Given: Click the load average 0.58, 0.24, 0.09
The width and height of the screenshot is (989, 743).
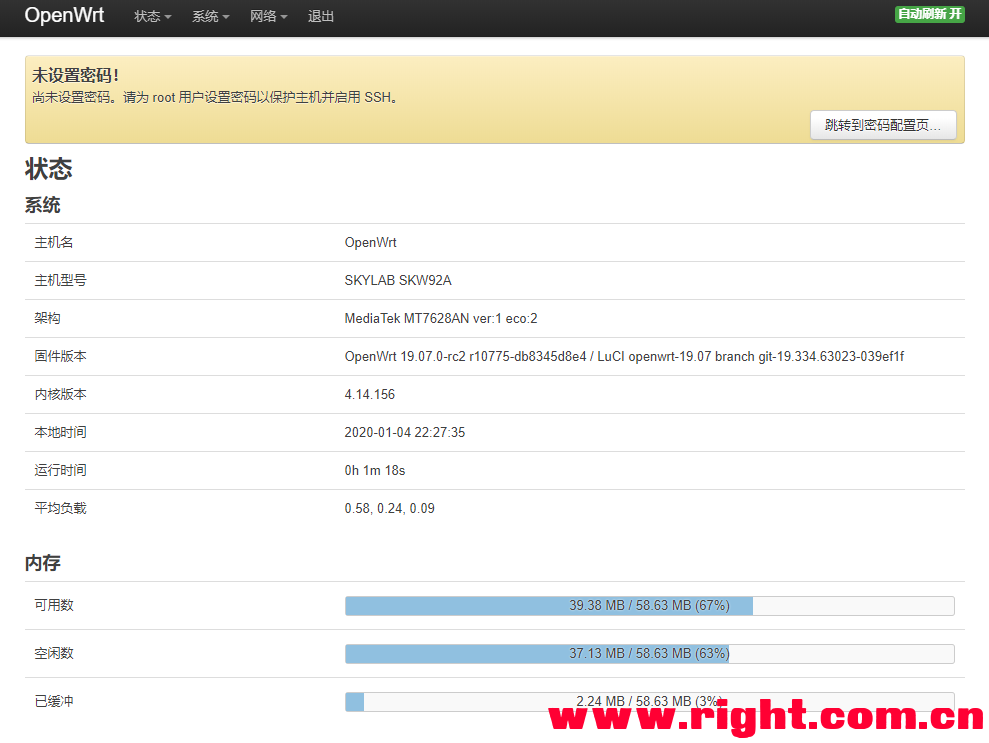Looking at the screenshot, I should point(390,509).
